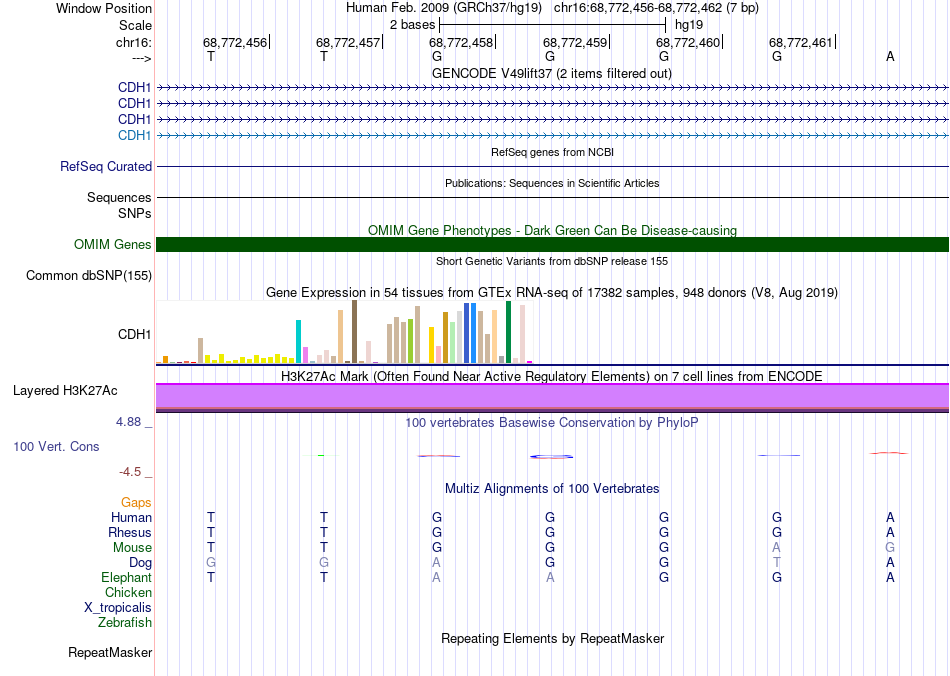Open the GENCODE V49lift37 track title
950x676 pixels.
(552, 73)
